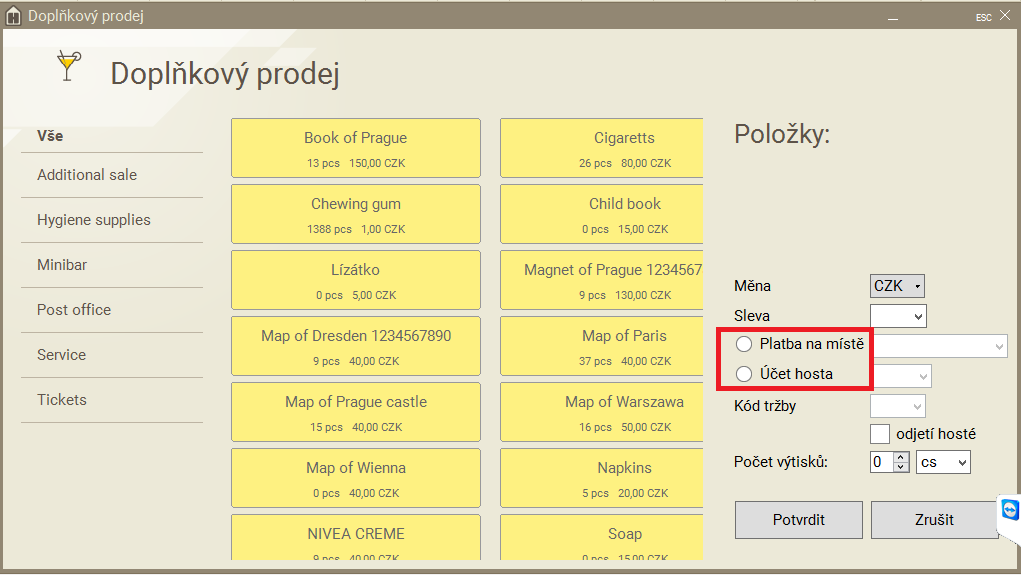Open the Kód tržby dropdown
The height and width of the screenshot is (575, 1021).
[897, 406]
